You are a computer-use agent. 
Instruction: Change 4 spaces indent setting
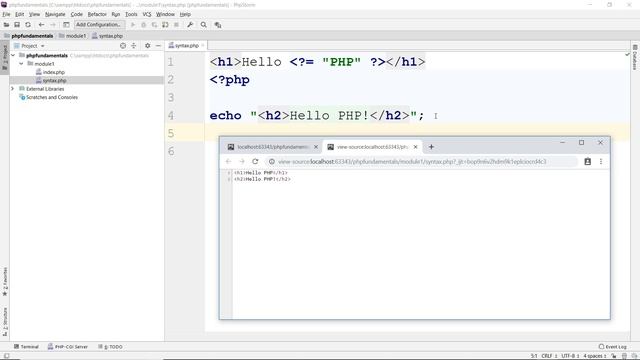point(595,356)
